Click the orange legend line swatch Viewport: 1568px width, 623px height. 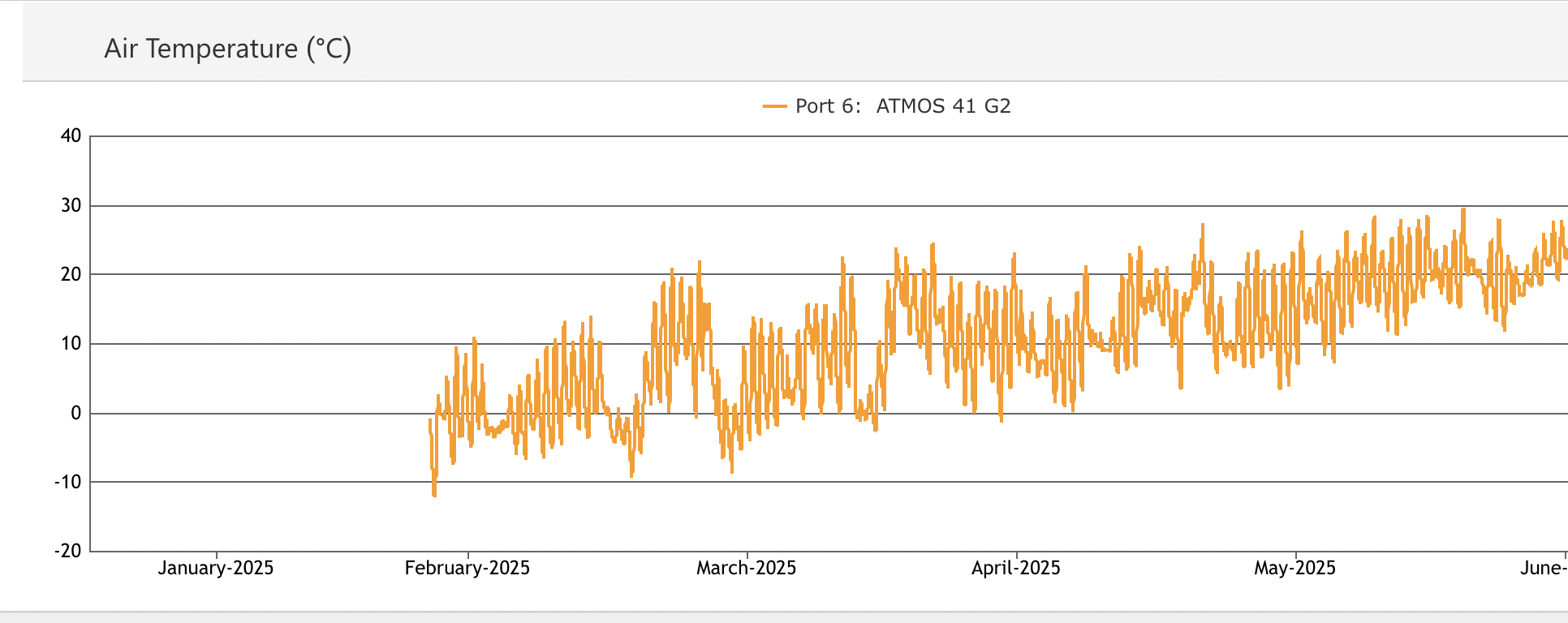(774, 106)
